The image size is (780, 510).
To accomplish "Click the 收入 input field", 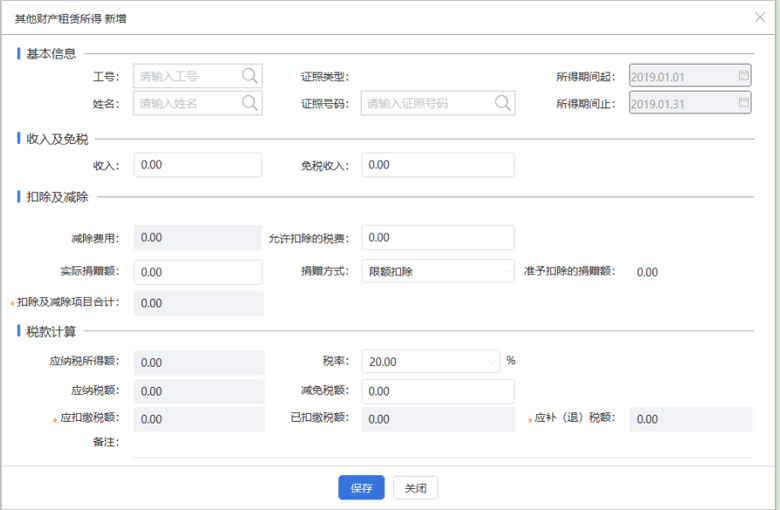I will (x=197, y=165).
